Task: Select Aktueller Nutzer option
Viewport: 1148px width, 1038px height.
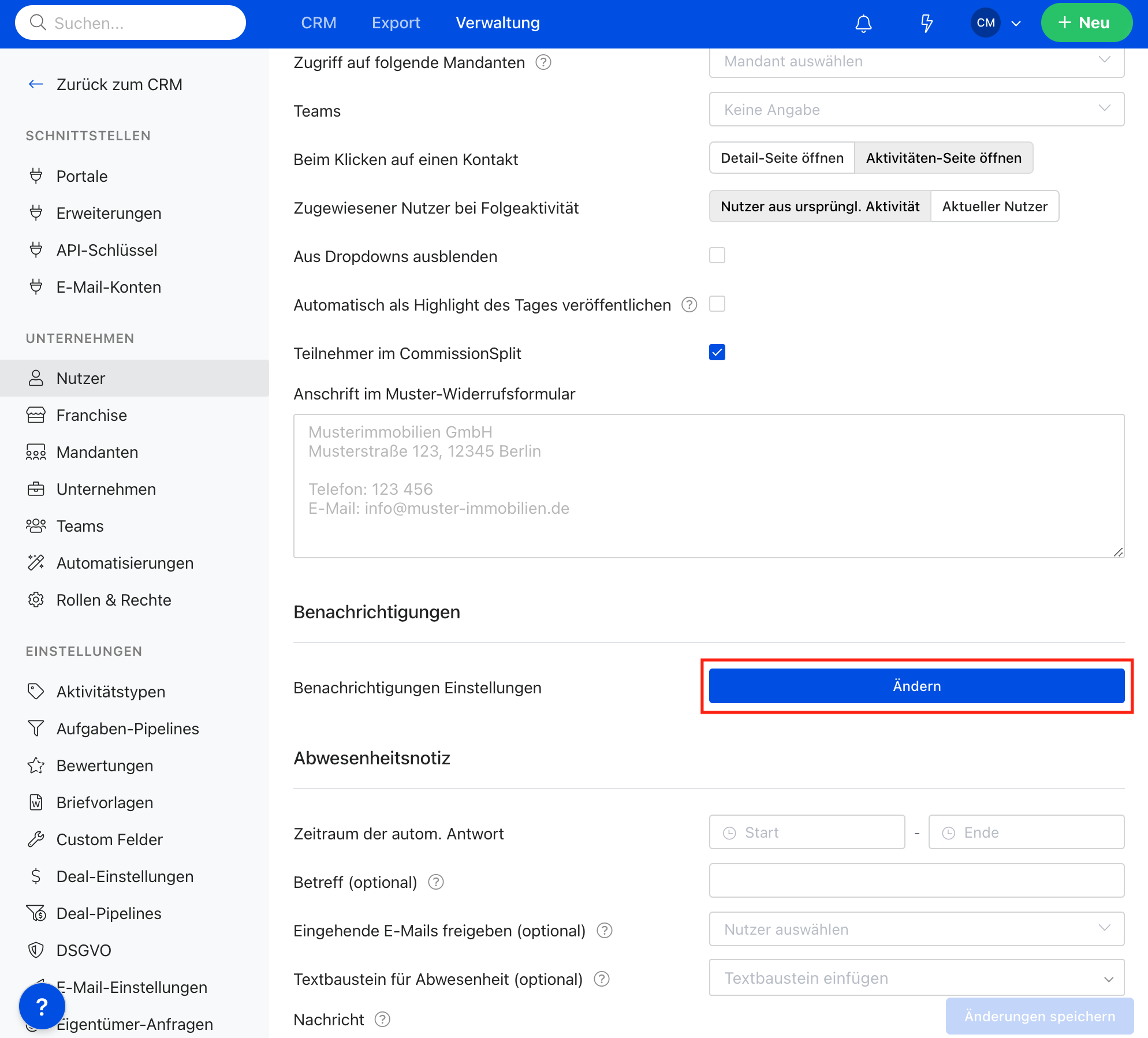Action: click(994, 207)
